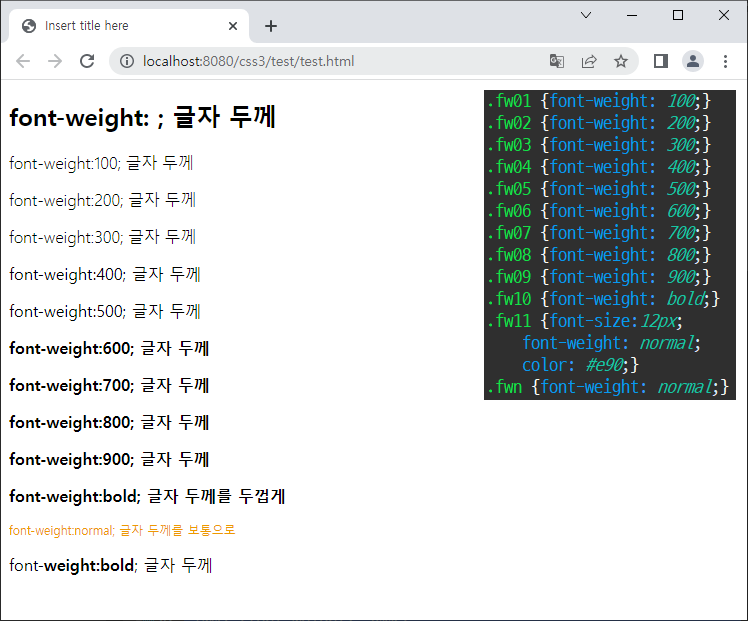This screenshot has height=621, width=748.
Task: Click the 'font-weight:400; 글자 두께' line
Action: [x=105, y=274]
